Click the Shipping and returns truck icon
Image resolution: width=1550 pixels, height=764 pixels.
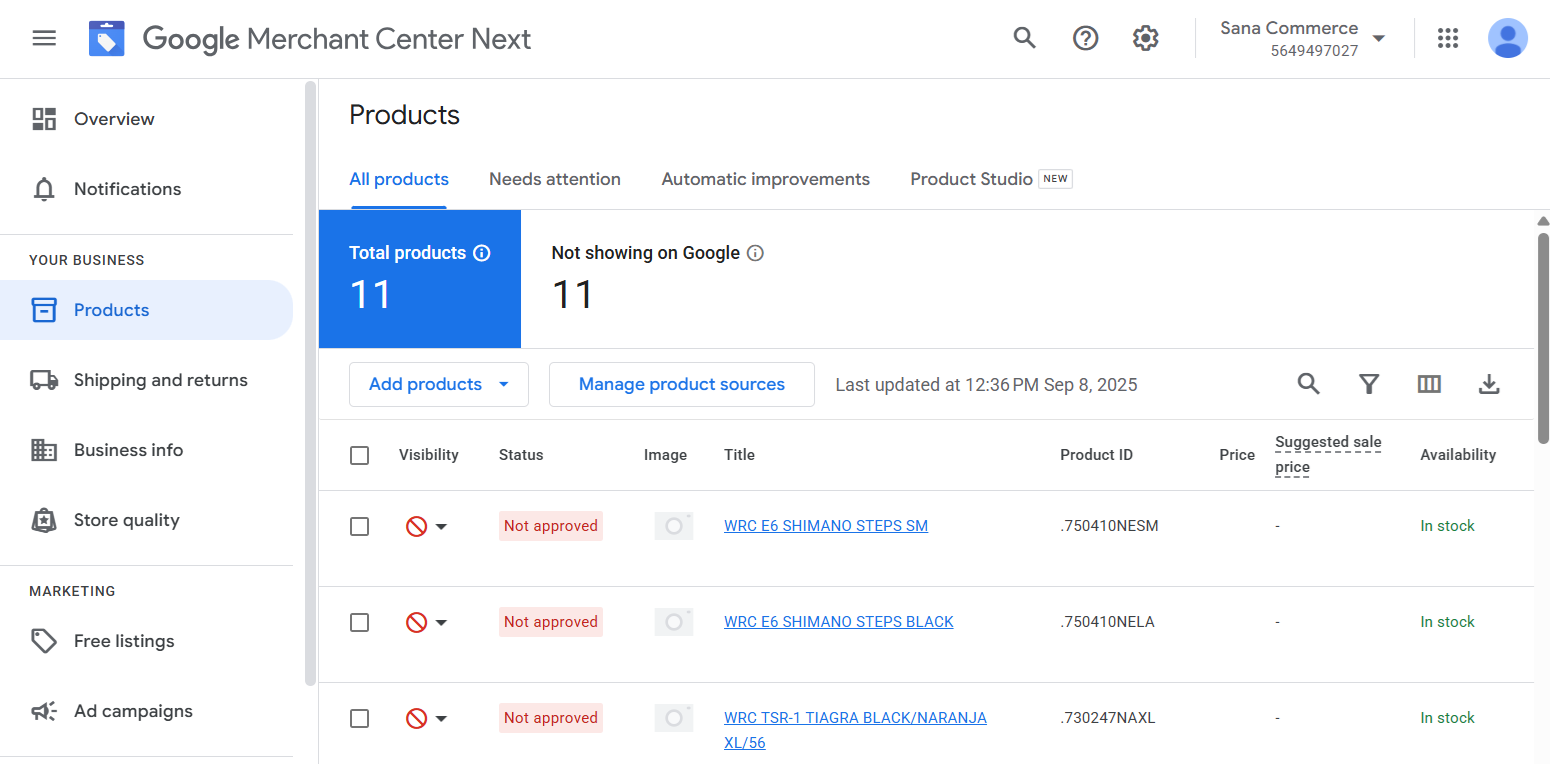44,380
